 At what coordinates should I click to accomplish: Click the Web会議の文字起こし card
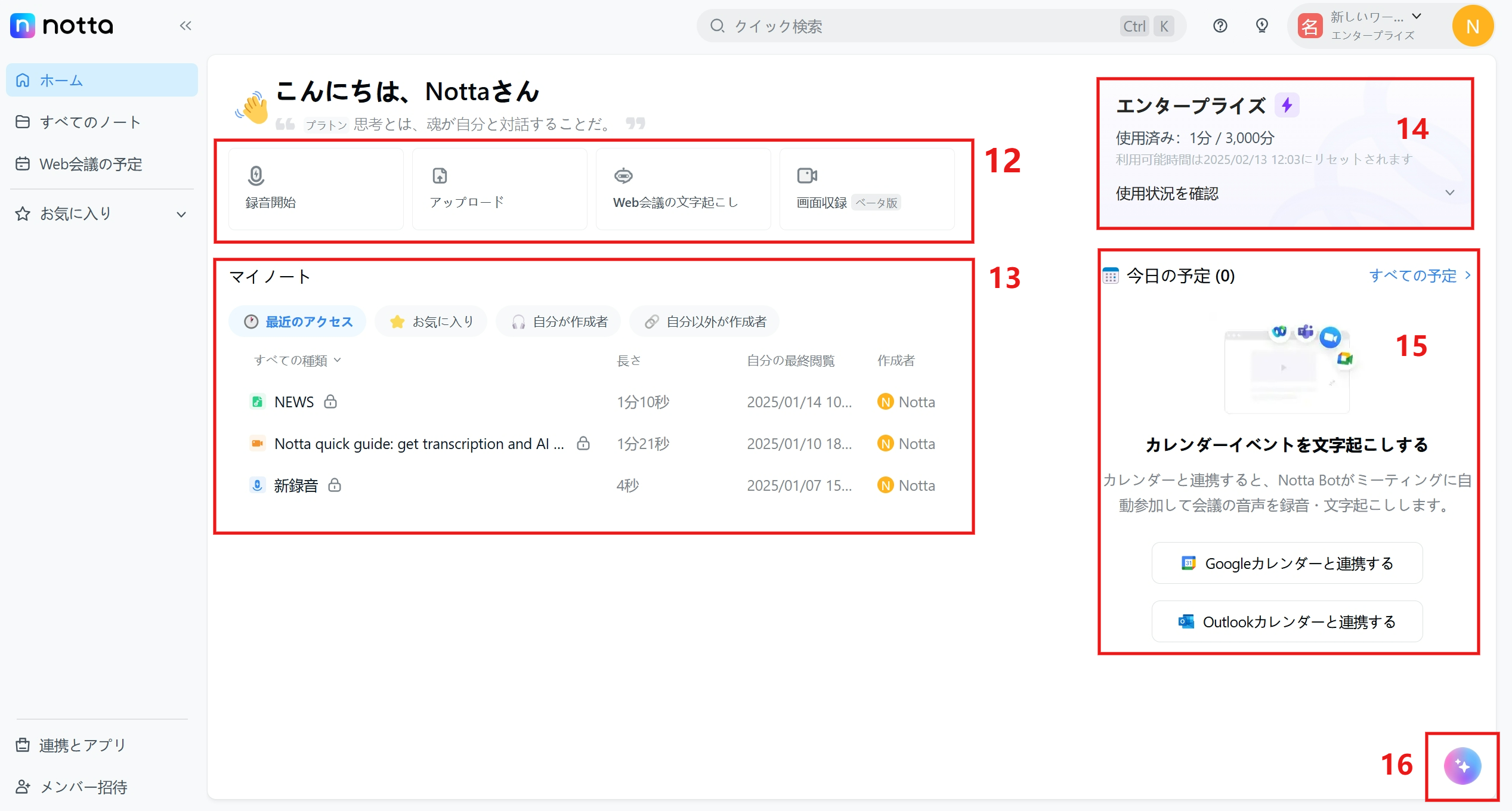tap(684, 188)
